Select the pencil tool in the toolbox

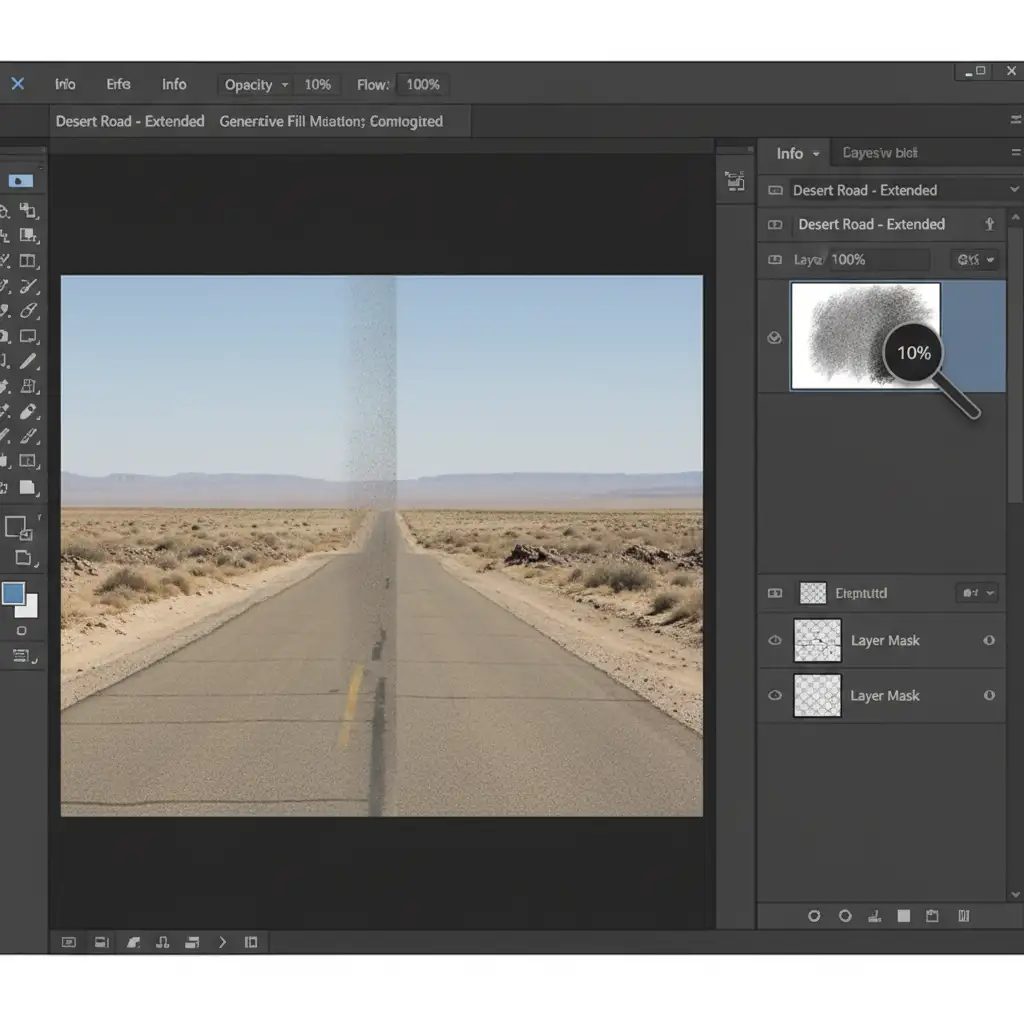(x=28, y=361)
